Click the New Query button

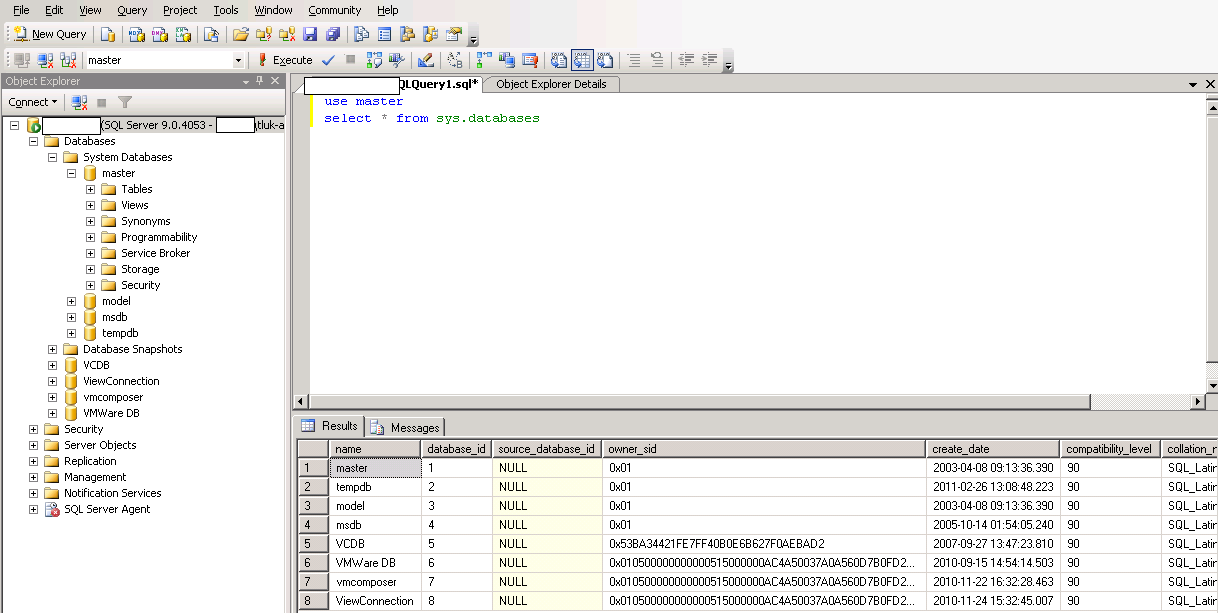tap(50, 34)
